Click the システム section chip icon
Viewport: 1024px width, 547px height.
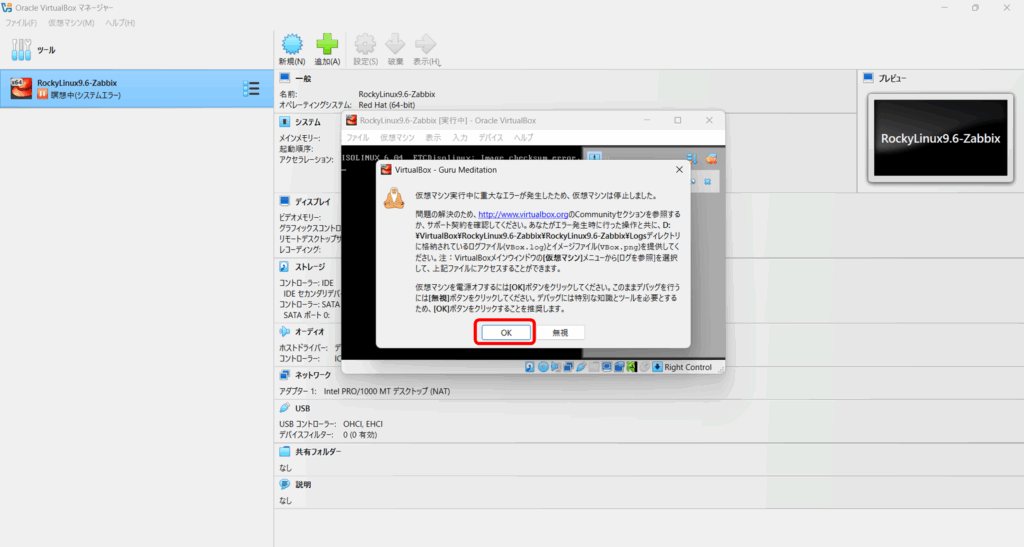(x=285, y=122)
